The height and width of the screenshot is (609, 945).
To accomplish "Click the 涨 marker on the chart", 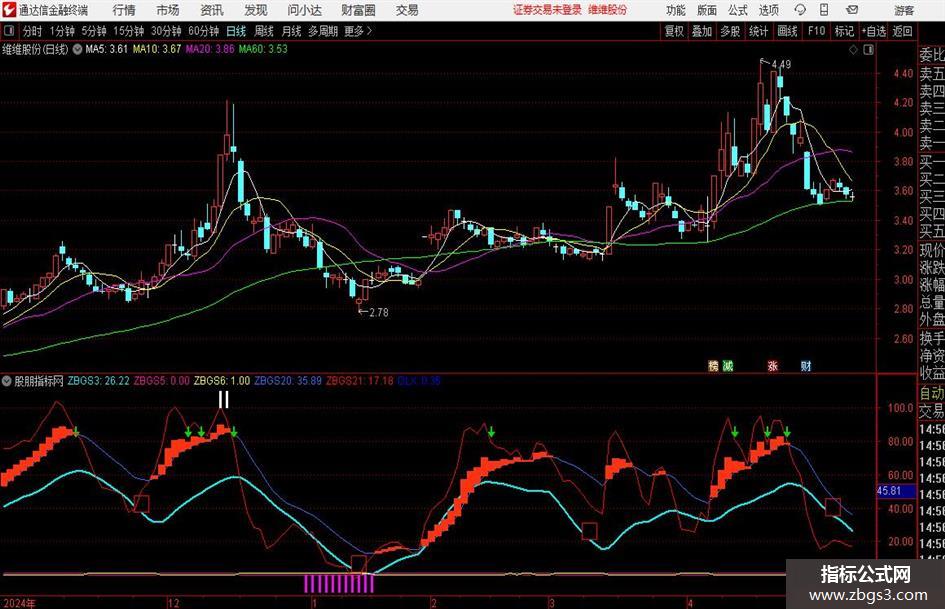I will pyautogui.click(x=773, y=365).
